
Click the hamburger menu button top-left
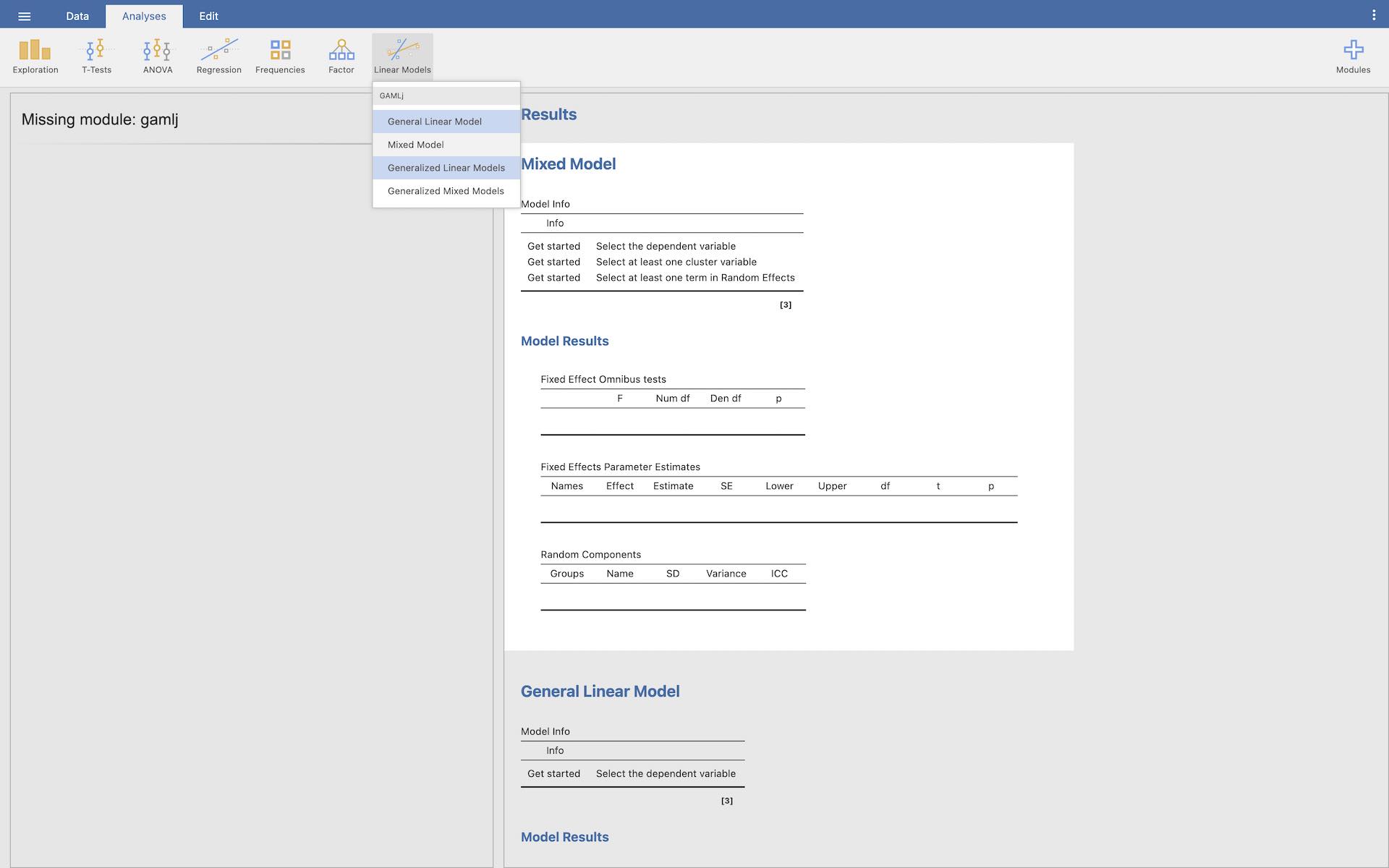click(24, 14)
